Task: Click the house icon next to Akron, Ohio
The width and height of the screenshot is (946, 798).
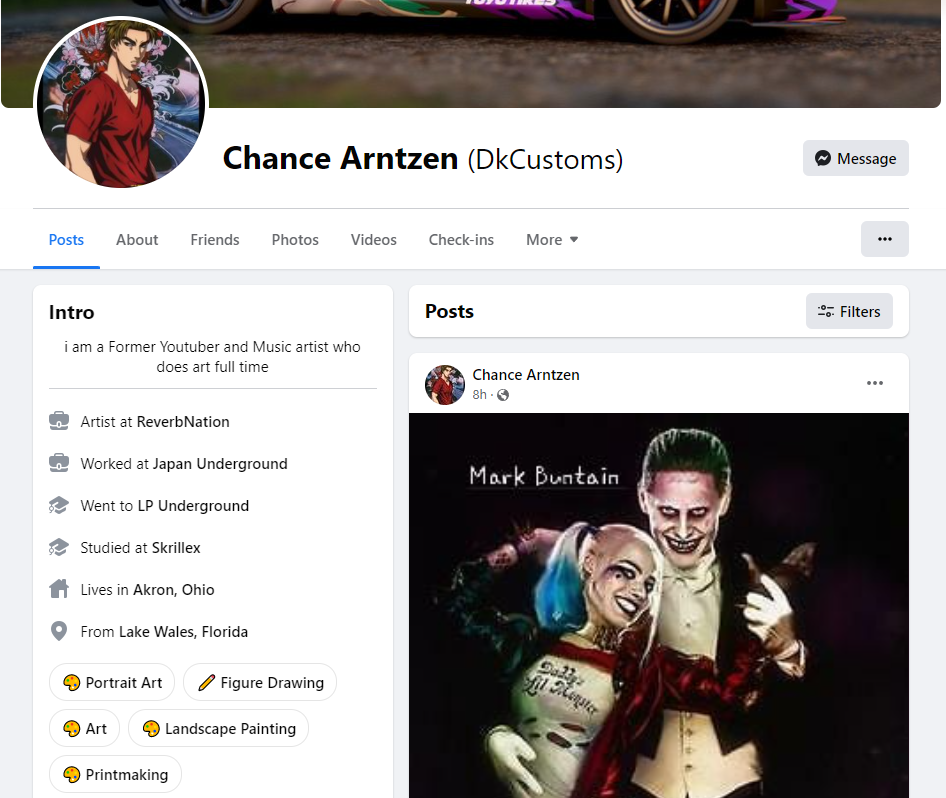Action: coord(59,589)
